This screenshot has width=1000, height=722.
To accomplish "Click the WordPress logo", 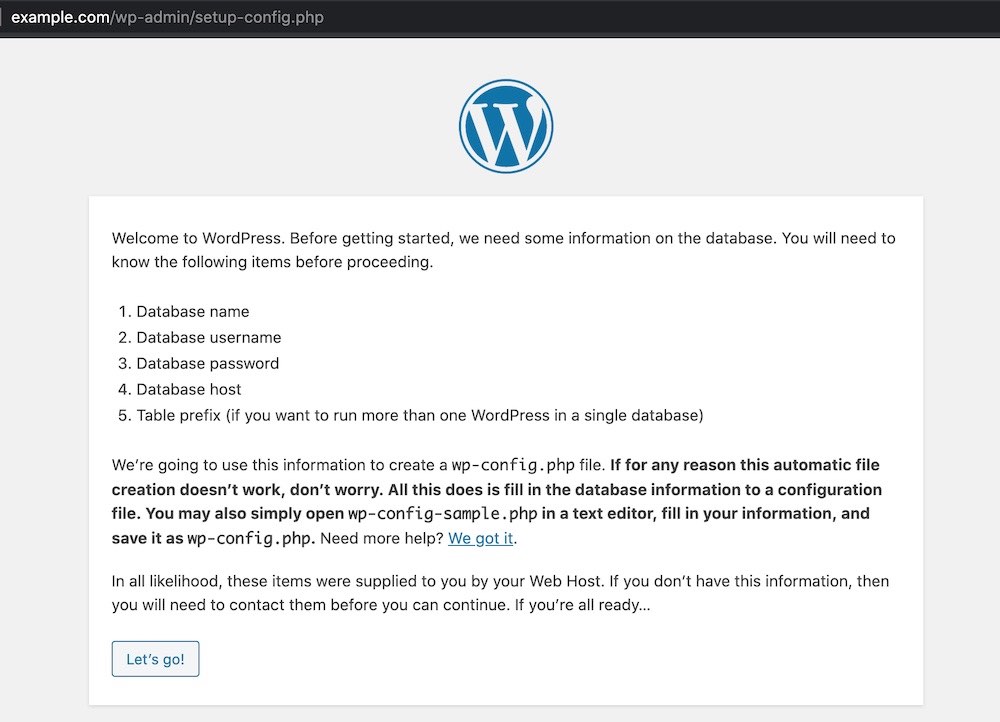I will [506, 126].
